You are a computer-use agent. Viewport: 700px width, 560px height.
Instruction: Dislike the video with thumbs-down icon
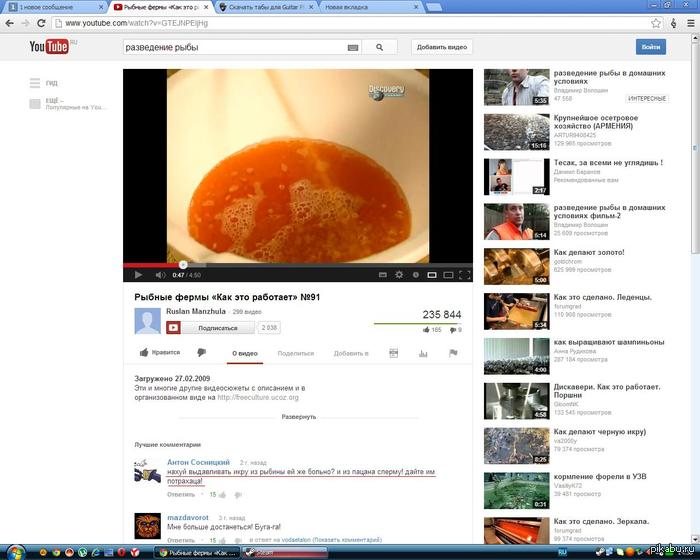(x=201, y=353)
